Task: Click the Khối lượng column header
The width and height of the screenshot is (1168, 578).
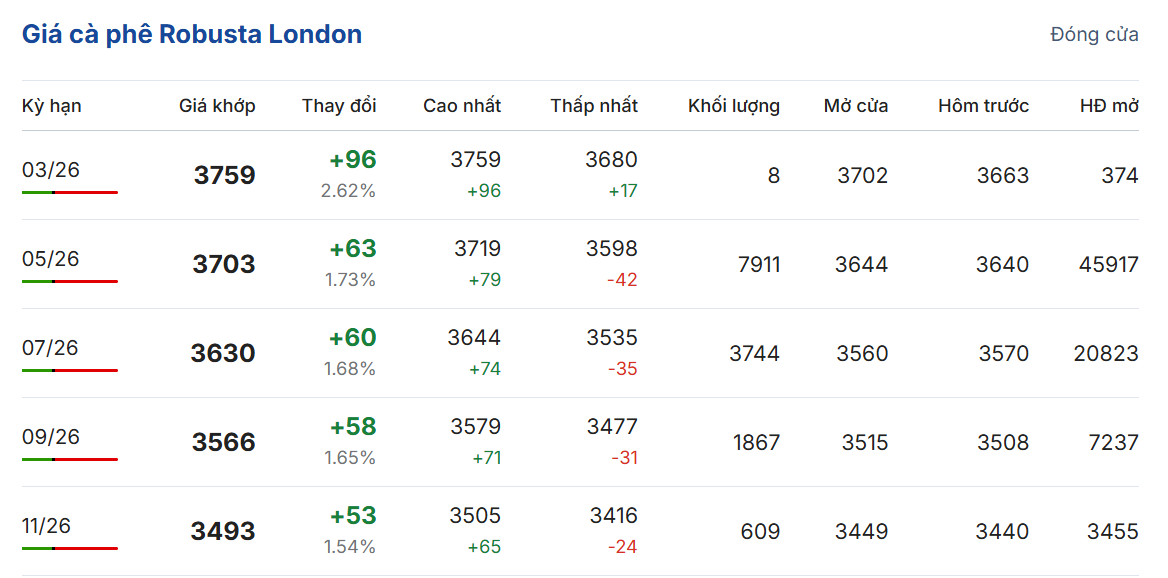Action: [x=734, y=106]
